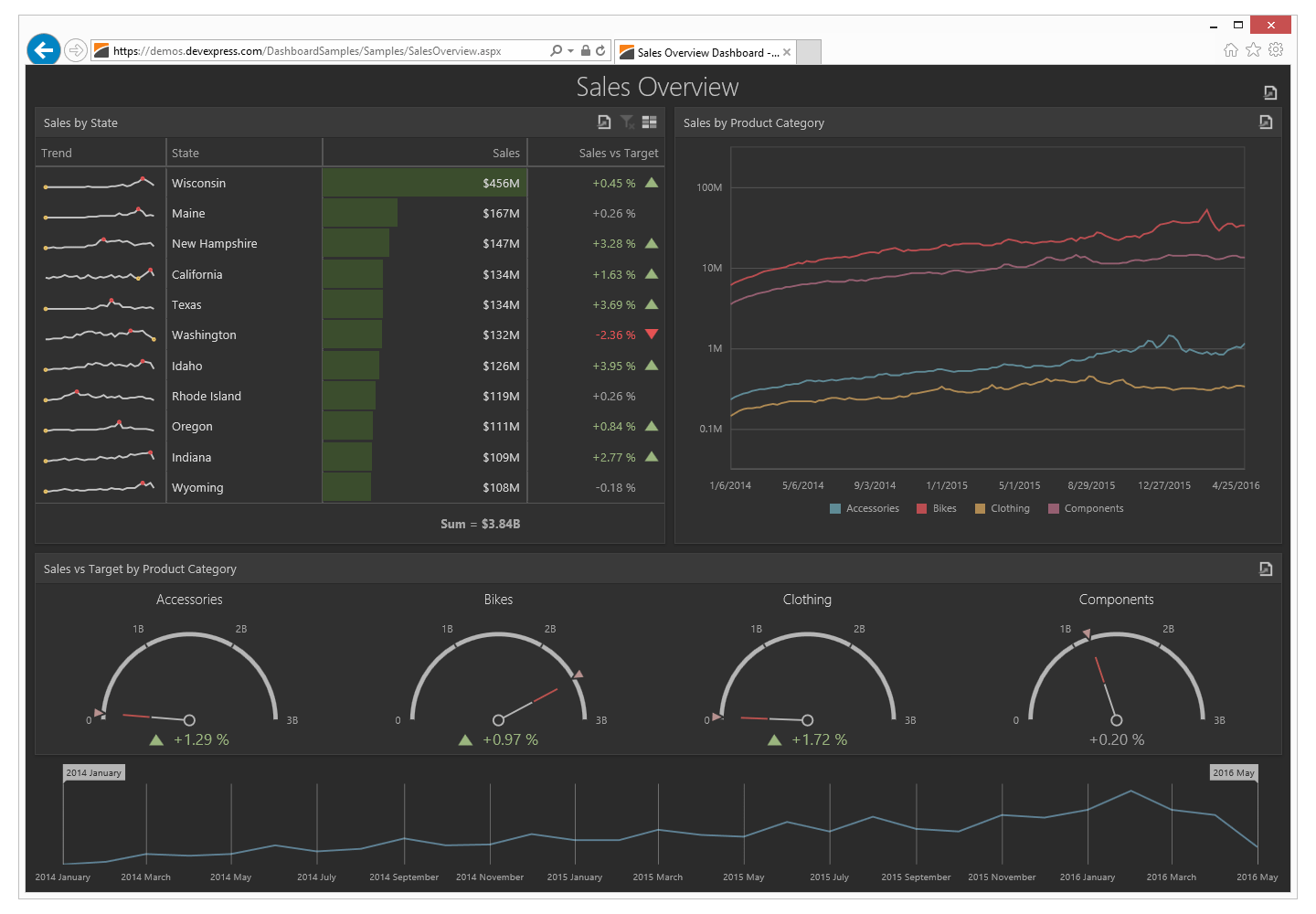Click the search magnifier in address bar

click(556, 51)
